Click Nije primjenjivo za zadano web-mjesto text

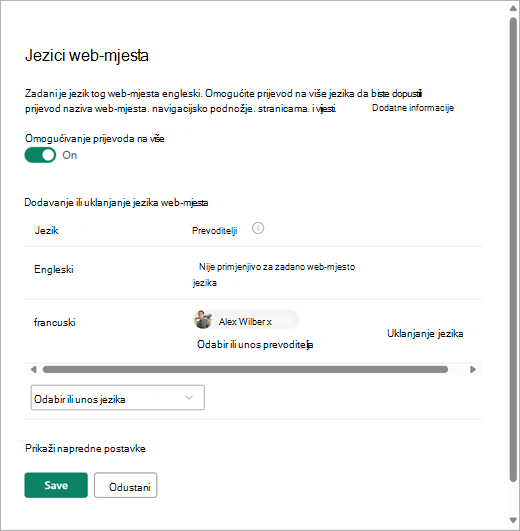[277, 267]
